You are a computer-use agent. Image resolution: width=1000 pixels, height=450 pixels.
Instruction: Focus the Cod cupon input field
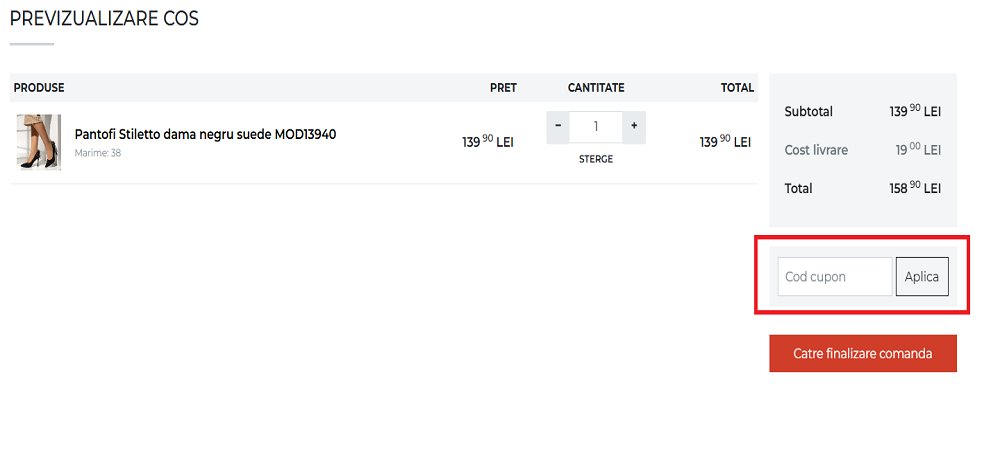pos(834,277)
